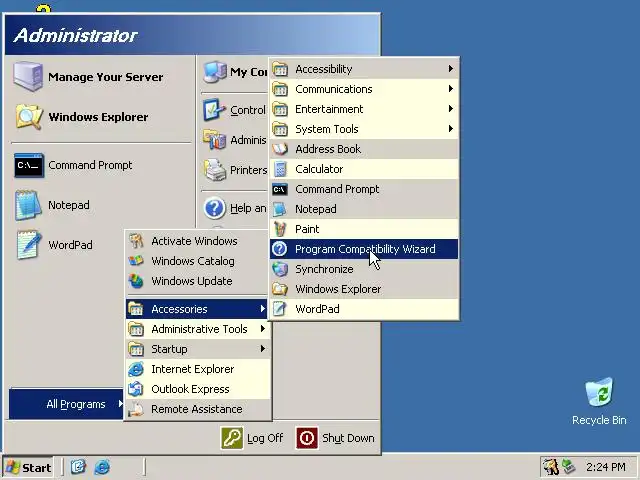Expand the Administrative Tools submenu in All Programs
640x480 pixels.
pyautogui.click(x=197, y=329)
